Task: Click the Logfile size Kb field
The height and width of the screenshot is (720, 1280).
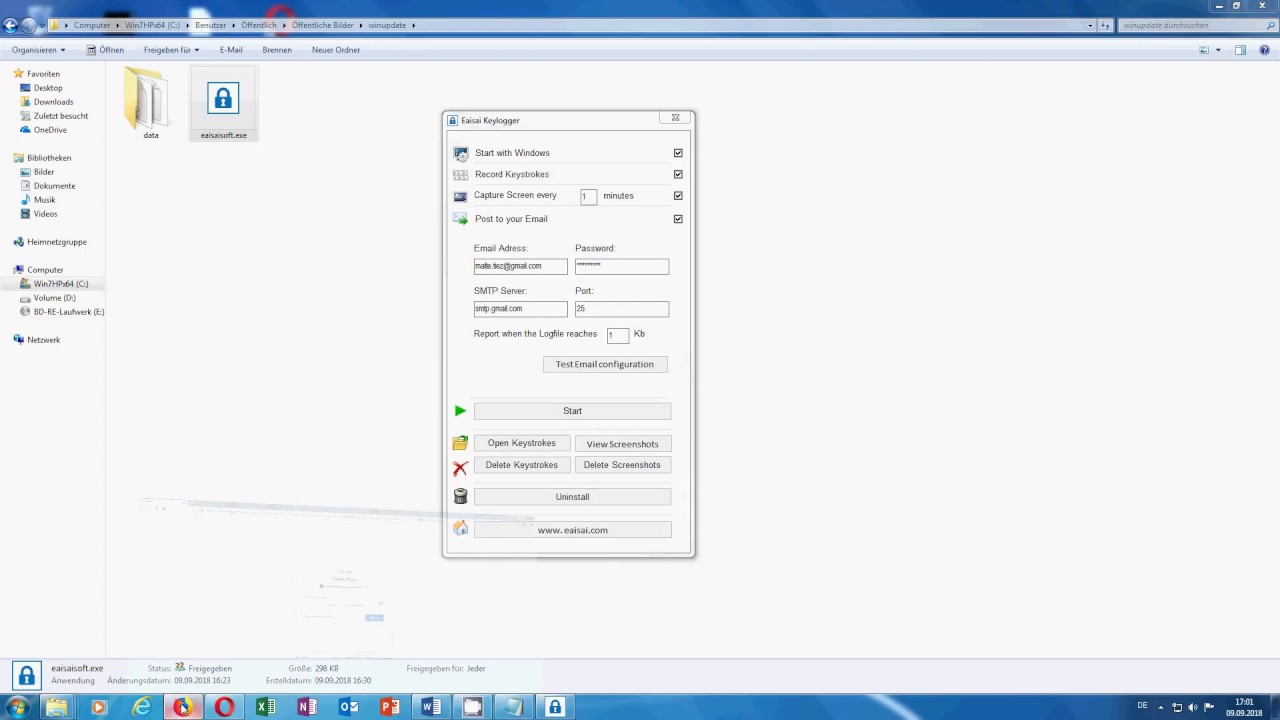Action: [x=617, y=335]
